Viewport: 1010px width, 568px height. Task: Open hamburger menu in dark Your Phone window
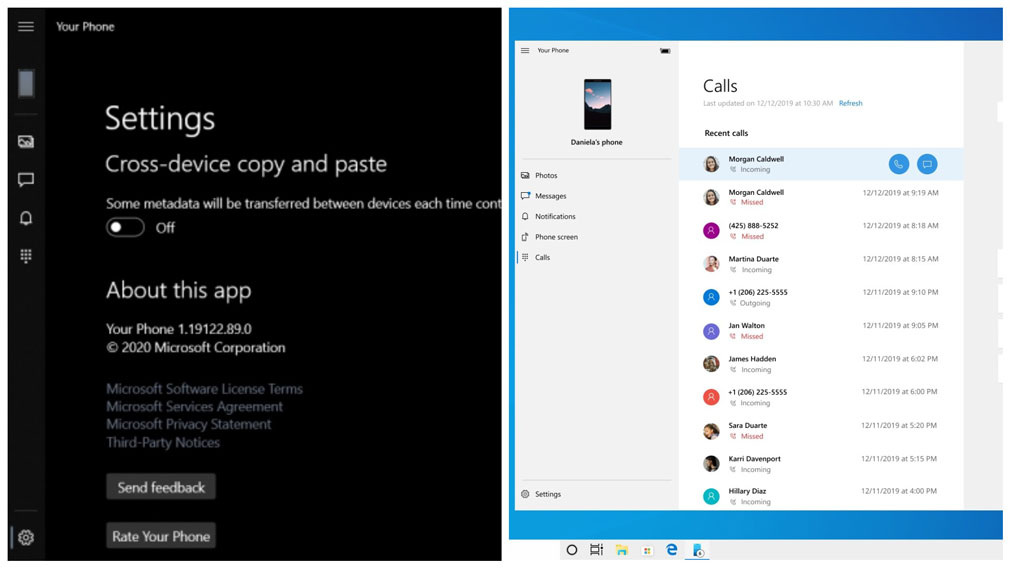(x=26, y=26)
